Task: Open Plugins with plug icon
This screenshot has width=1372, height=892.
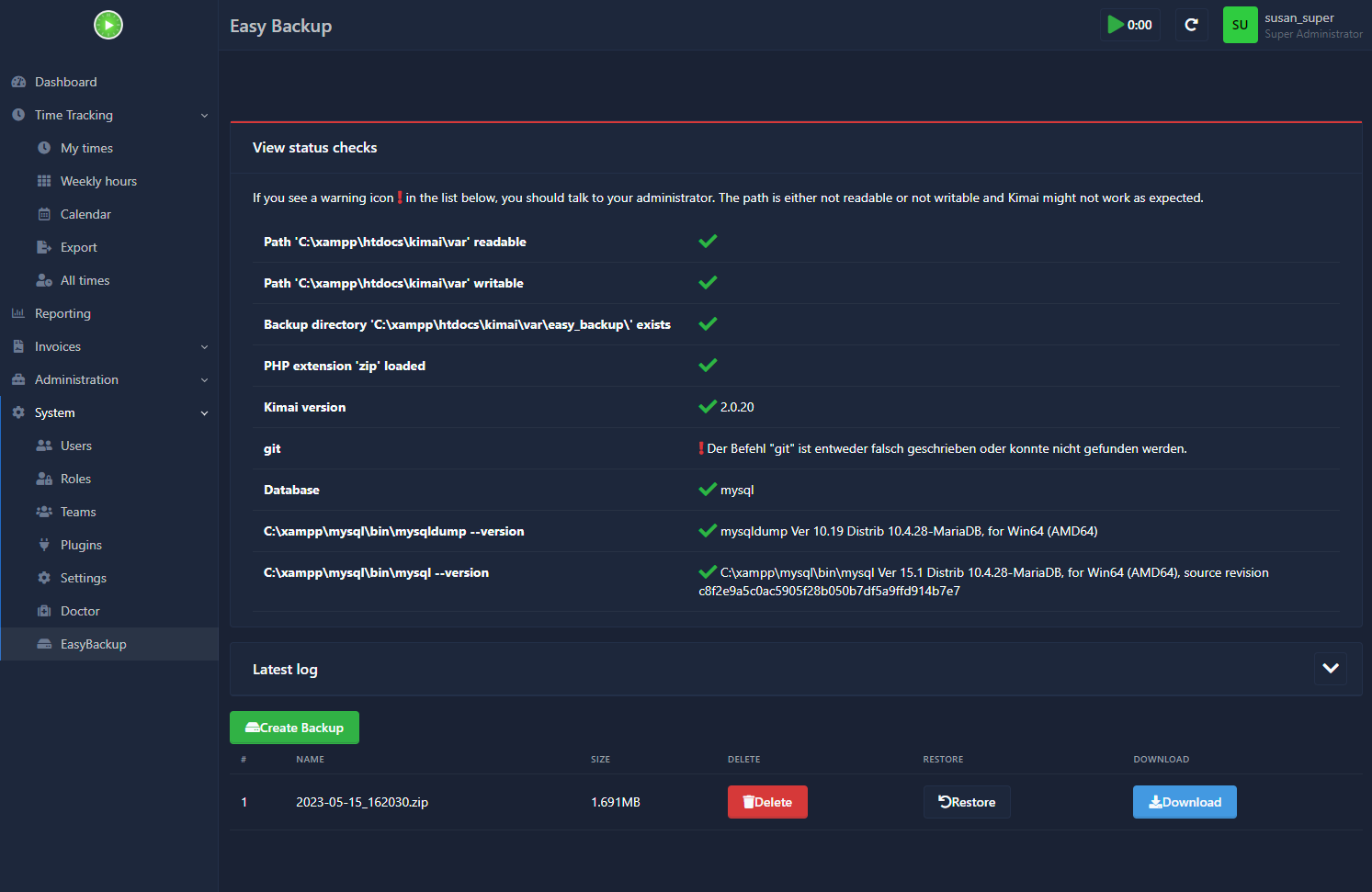Action: tap(44, 545)
